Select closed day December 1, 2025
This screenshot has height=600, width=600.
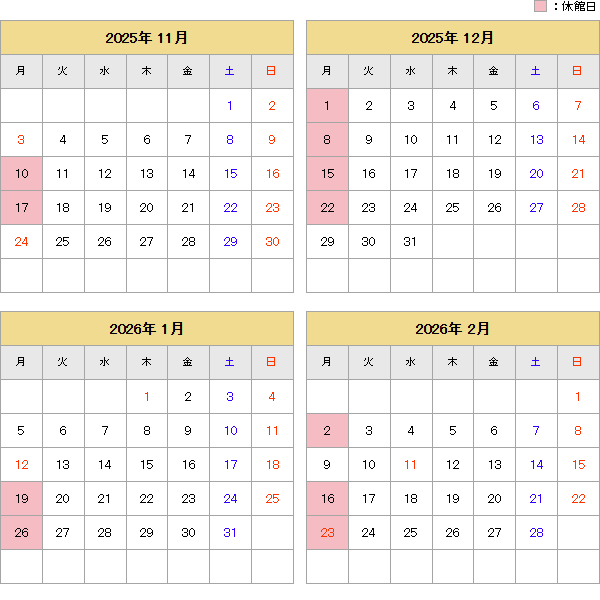coord(327,106)
